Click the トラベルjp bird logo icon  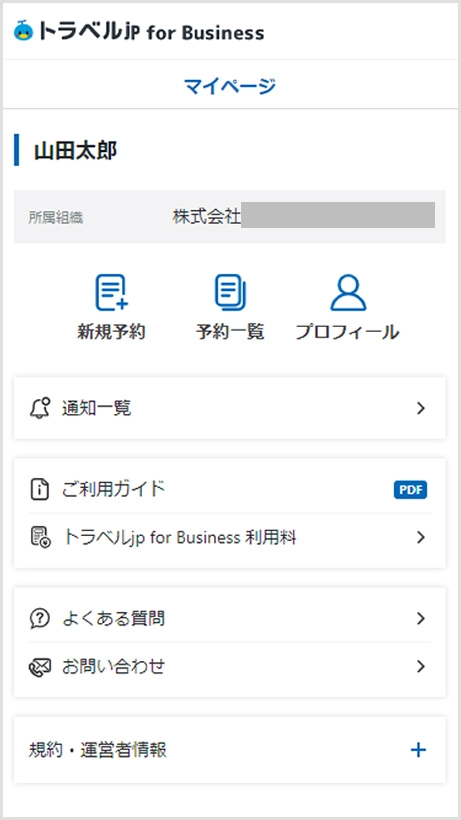(24, 31)
